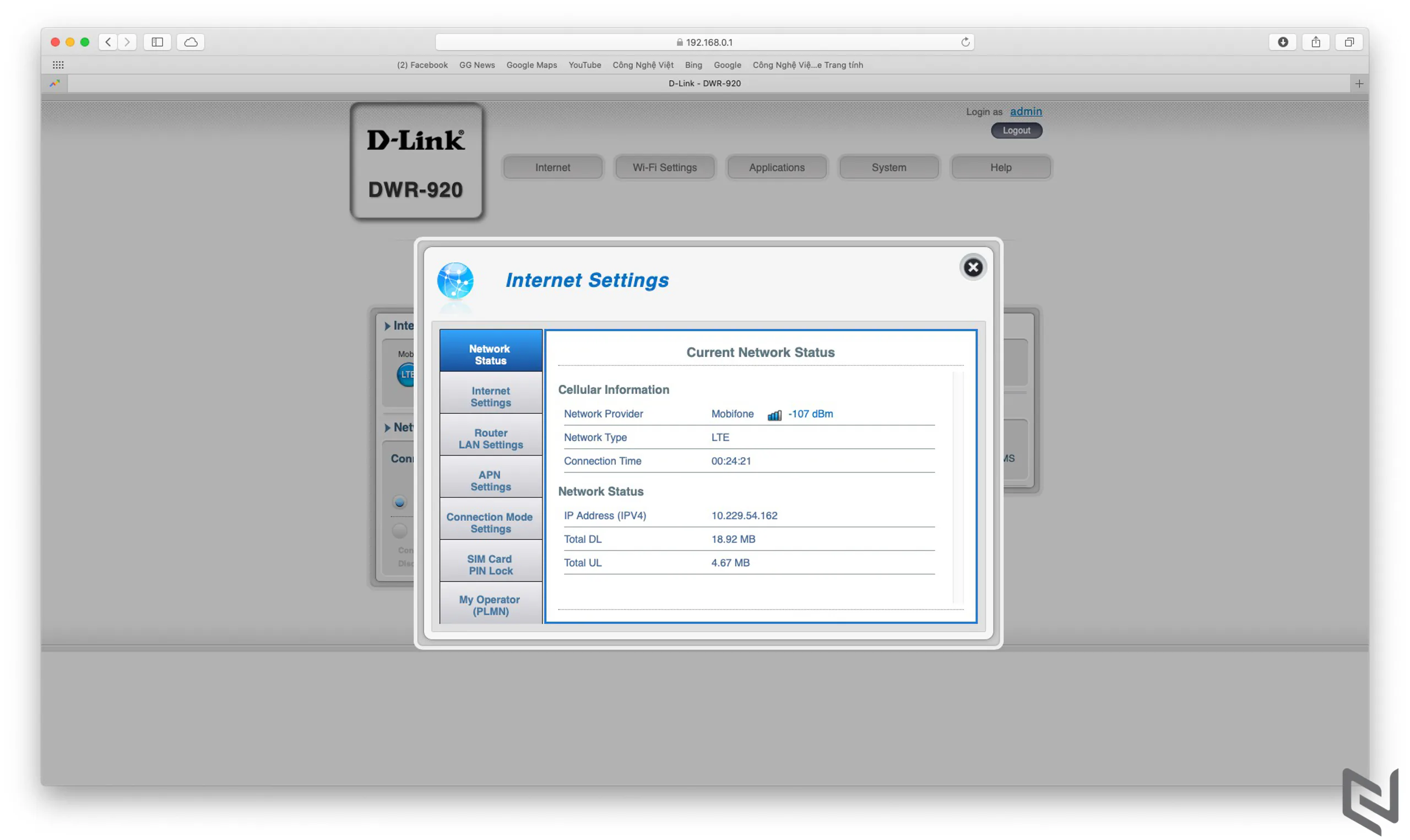
Task: Reload the page with refresh icon
Action: point(965,42)
